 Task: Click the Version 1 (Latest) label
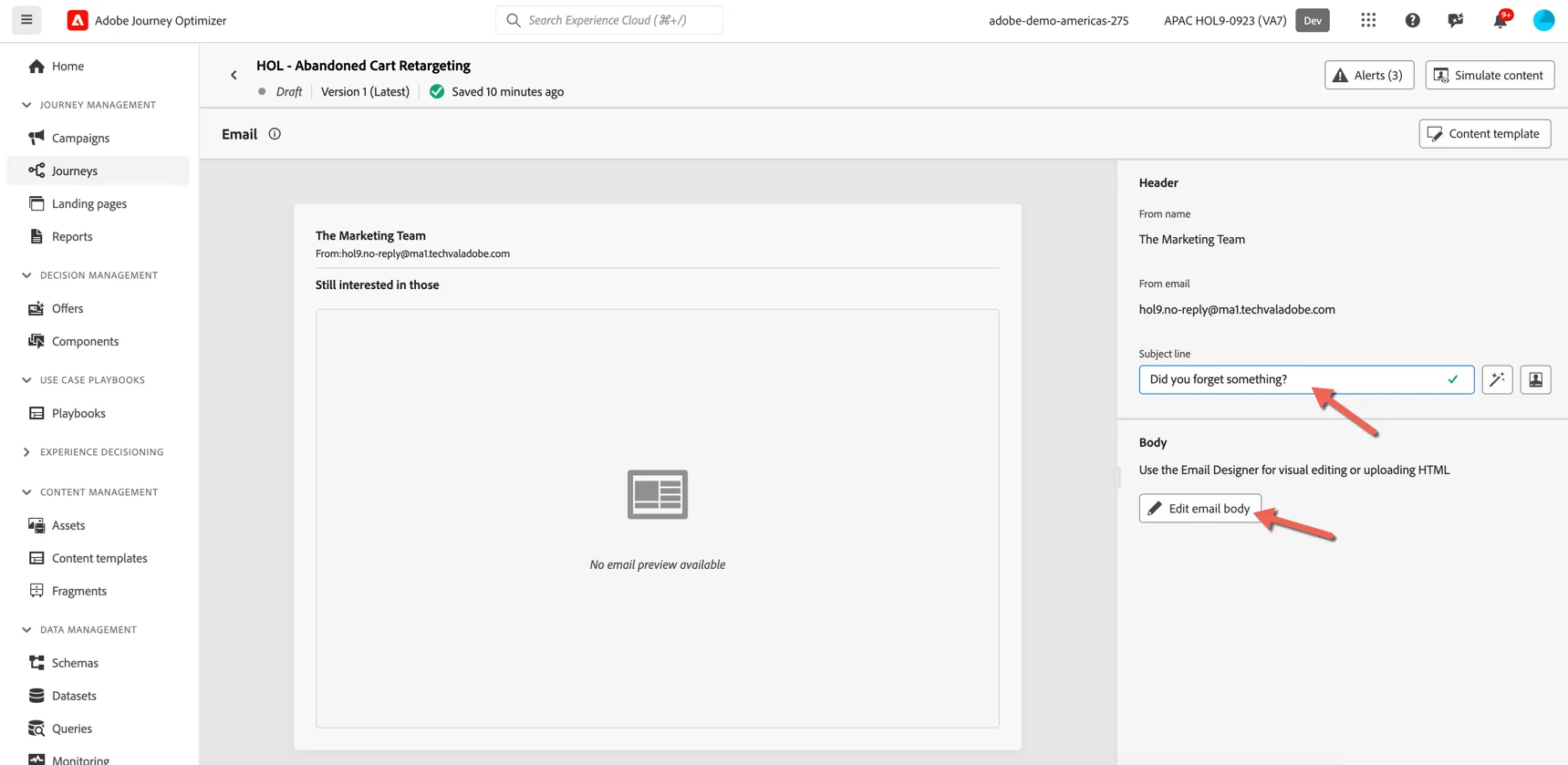click(365, 91)
